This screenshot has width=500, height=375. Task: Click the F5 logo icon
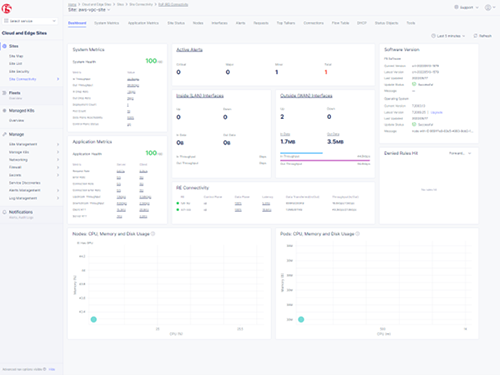[x=7, y=8]
